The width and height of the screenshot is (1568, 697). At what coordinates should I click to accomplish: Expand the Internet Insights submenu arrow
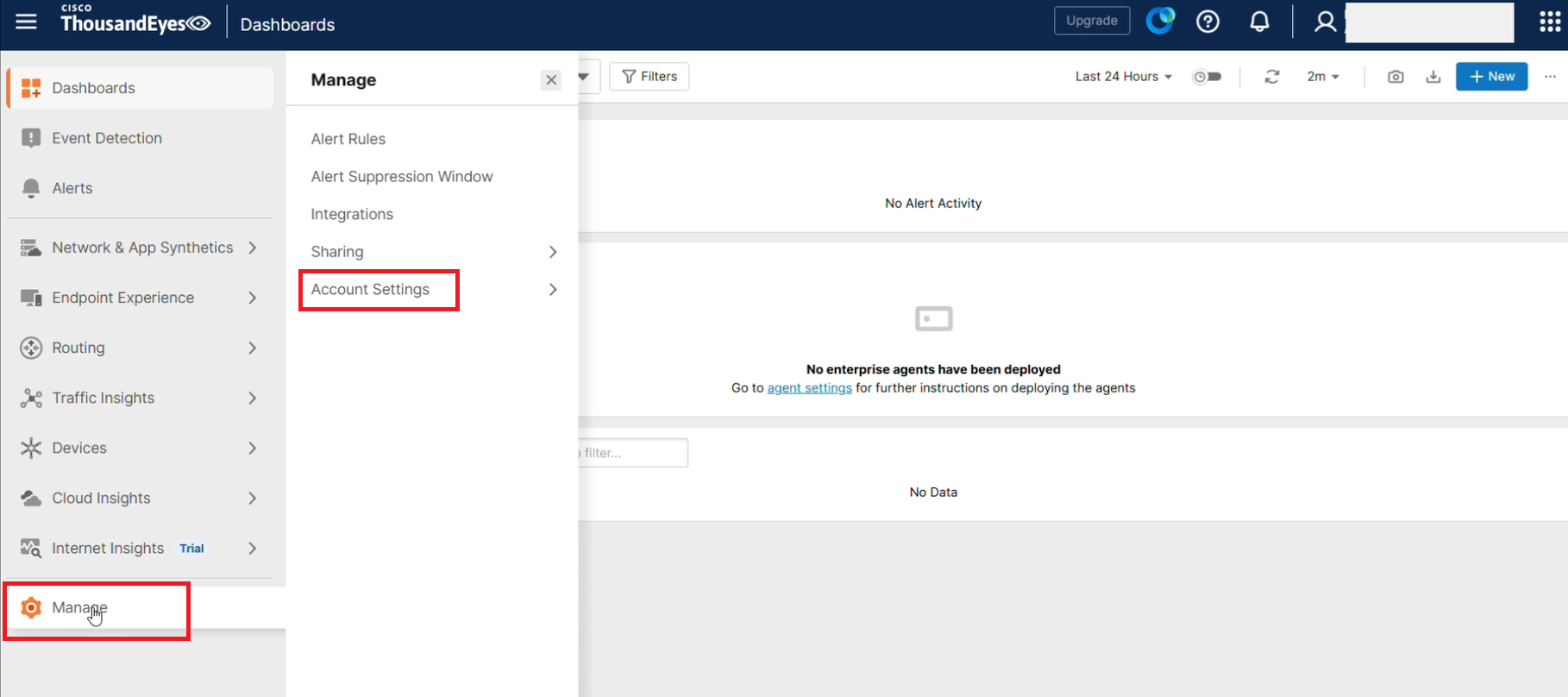(253, 548)
